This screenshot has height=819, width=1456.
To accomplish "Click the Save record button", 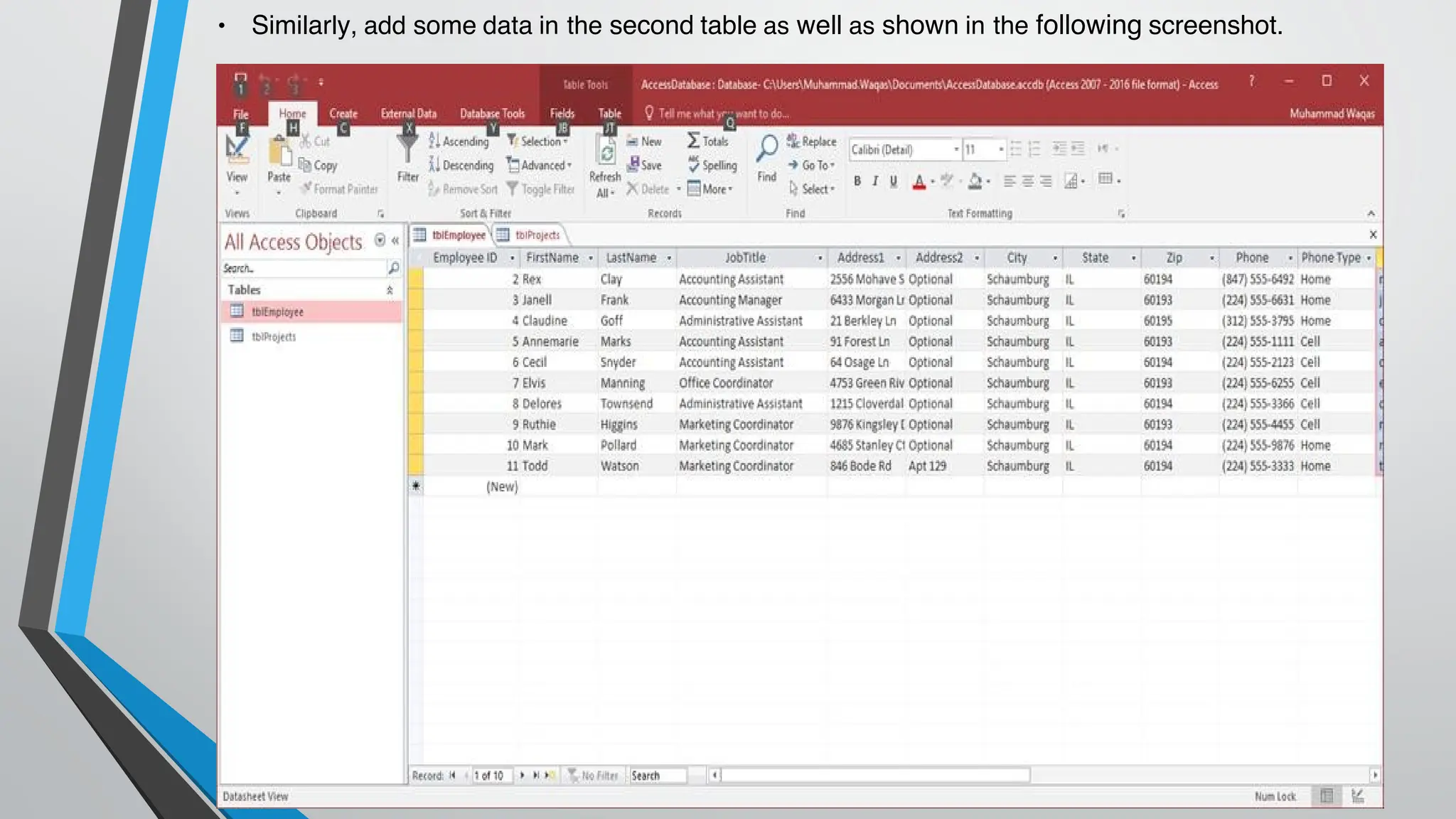I will [x=644, y=165].
